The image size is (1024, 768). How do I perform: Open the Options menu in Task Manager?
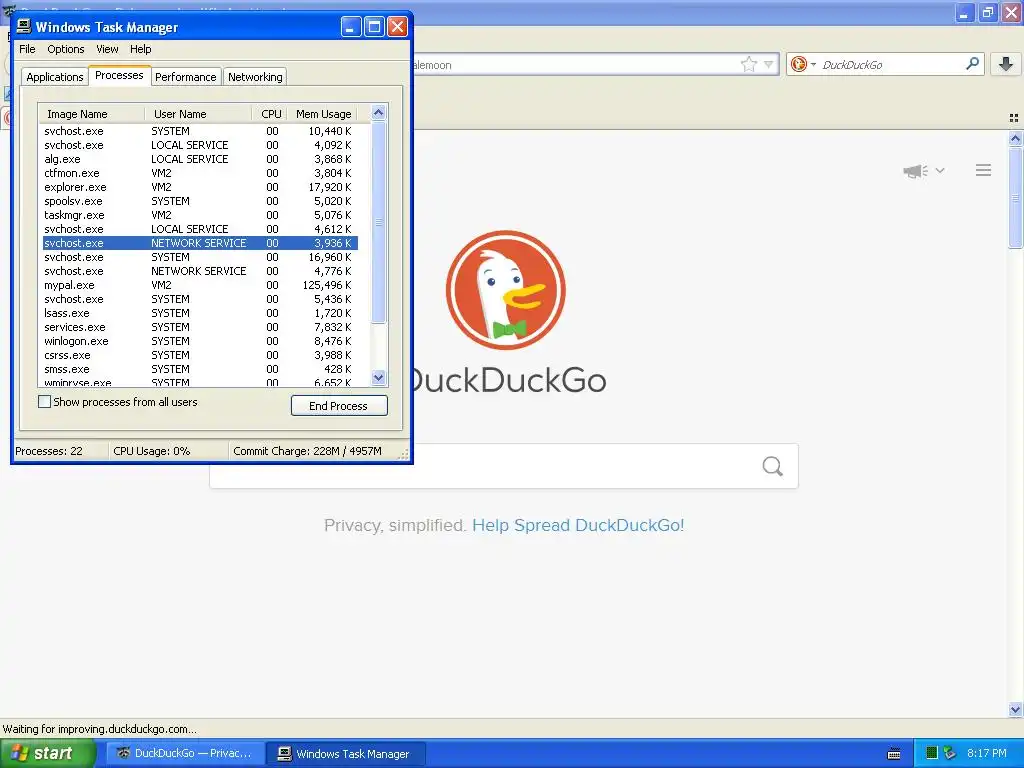tap(65, 49)
